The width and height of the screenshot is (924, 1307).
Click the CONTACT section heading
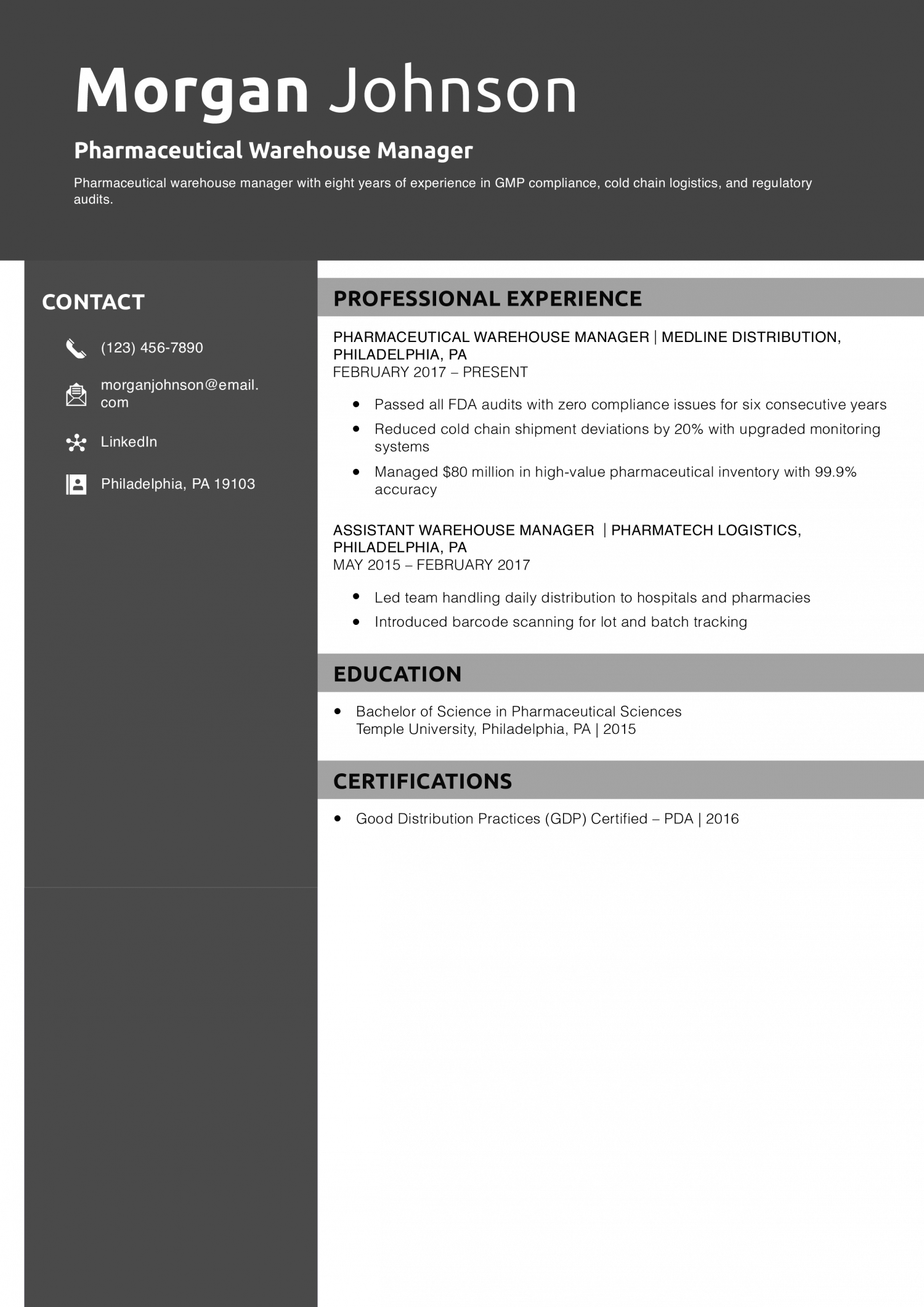coord(93,302)
